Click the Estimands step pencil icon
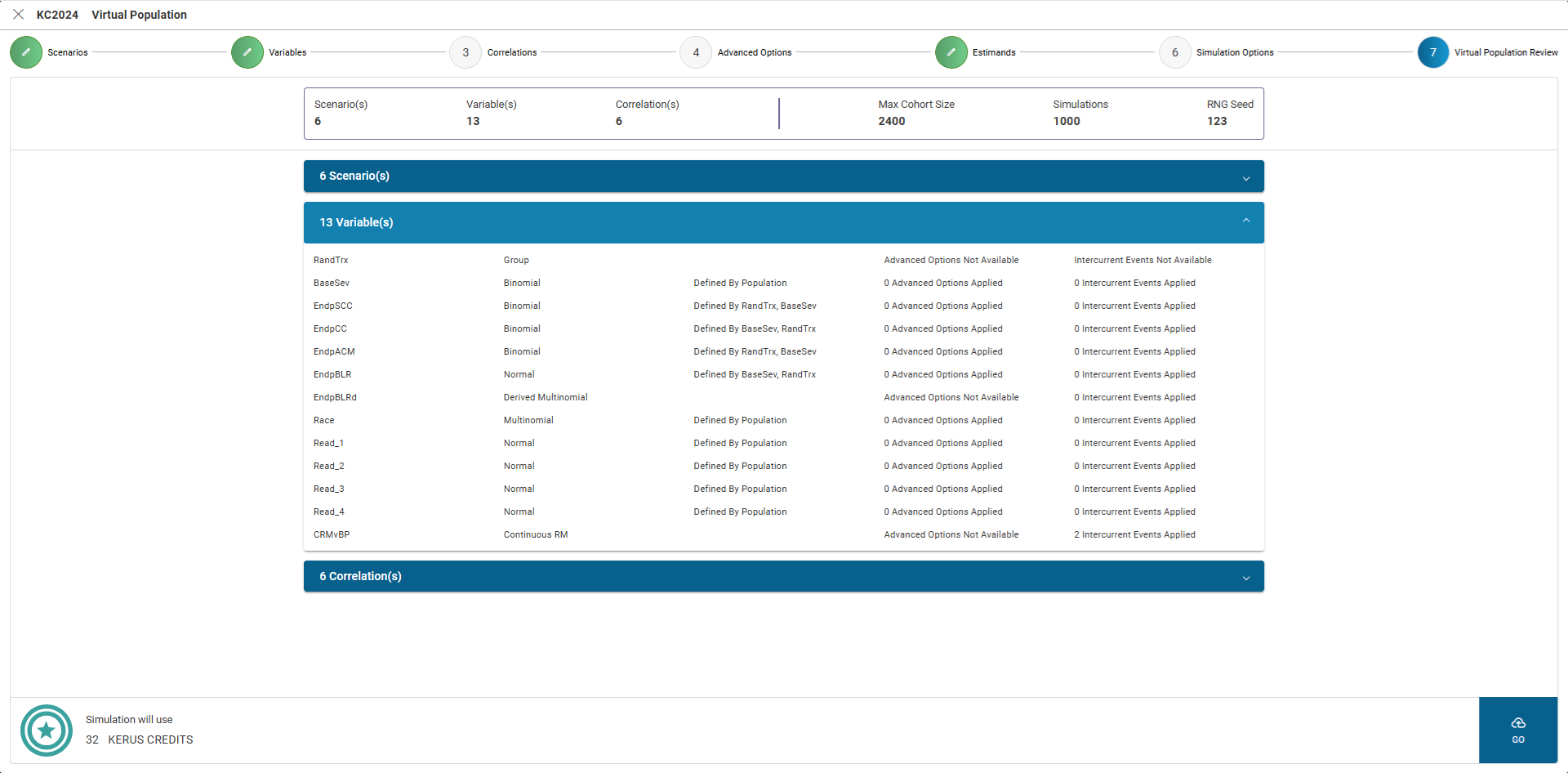1568x773 pixels. [x=951, y=52]
